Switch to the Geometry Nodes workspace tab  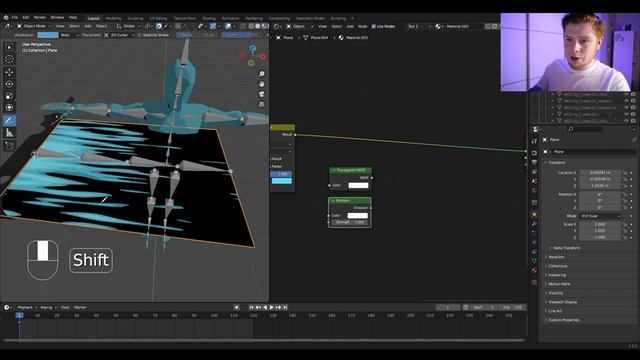click(310, 18)
